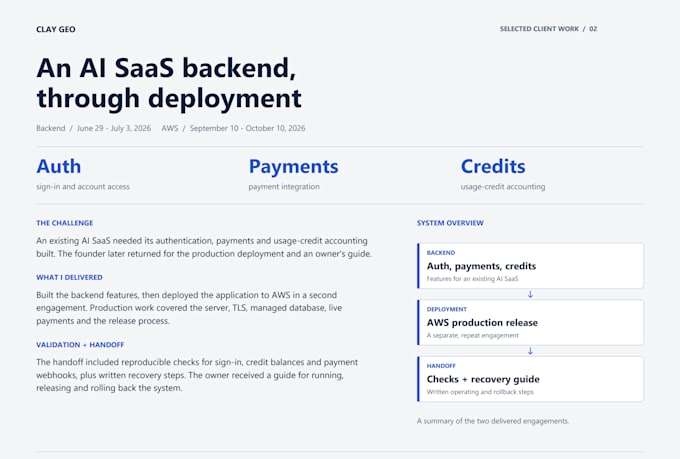Click the VALIDATION + HANDOFF section label
This screenshot has height=459, width=680.
(80, 344)
